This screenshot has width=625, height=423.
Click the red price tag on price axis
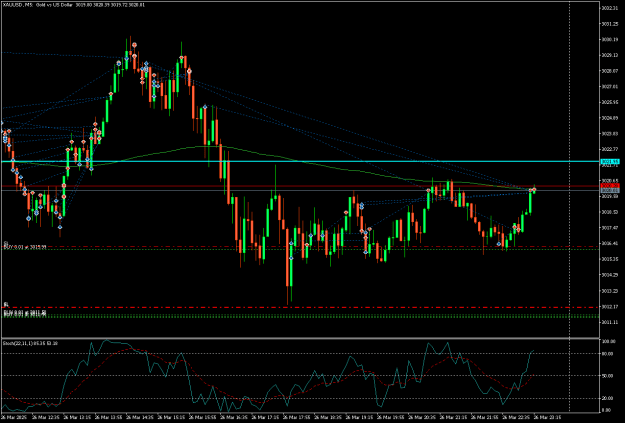[x=610, y=186]
